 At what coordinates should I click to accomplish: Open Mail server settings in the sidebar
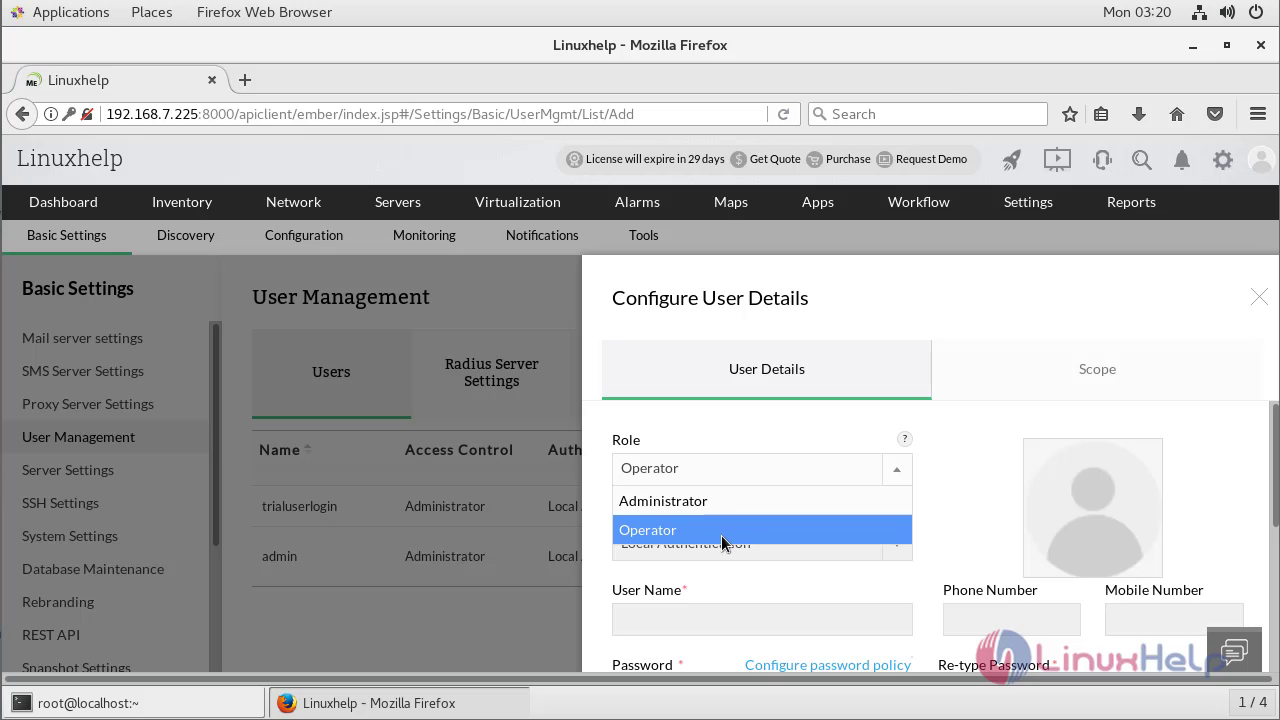tap(82, 338)
